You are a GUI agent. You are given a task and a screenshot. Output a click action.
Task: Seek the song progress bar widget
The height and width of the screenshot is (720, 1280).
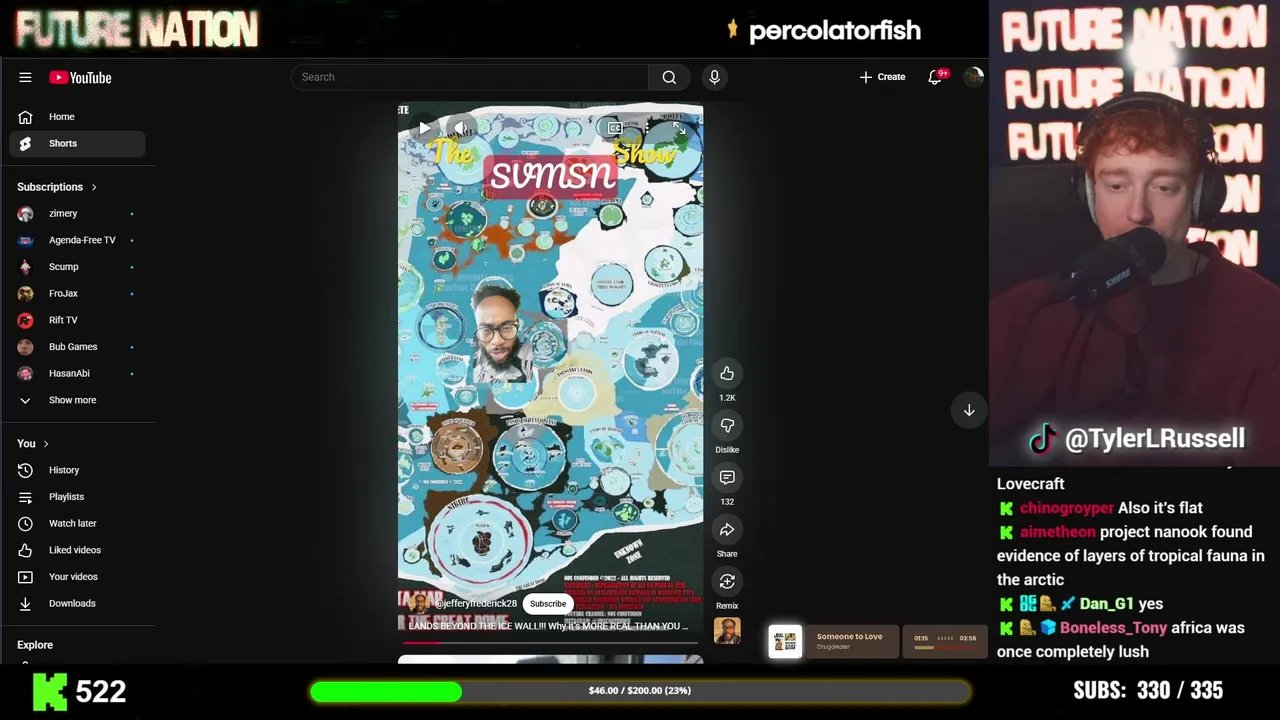945,647
